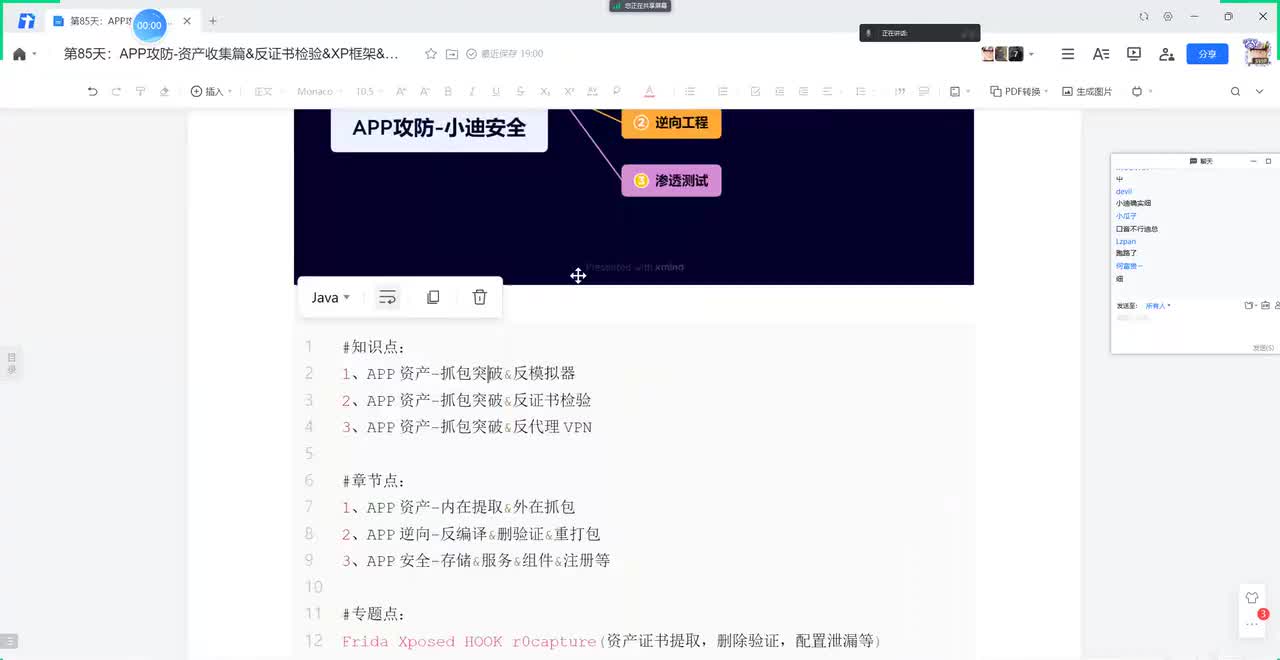
Task: Click username Lzpan in chat window
Action: 1126,242
